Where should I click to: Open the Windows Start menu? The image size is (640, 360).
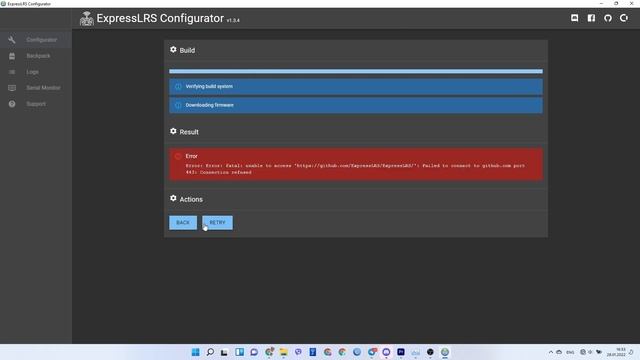[196, 352]
